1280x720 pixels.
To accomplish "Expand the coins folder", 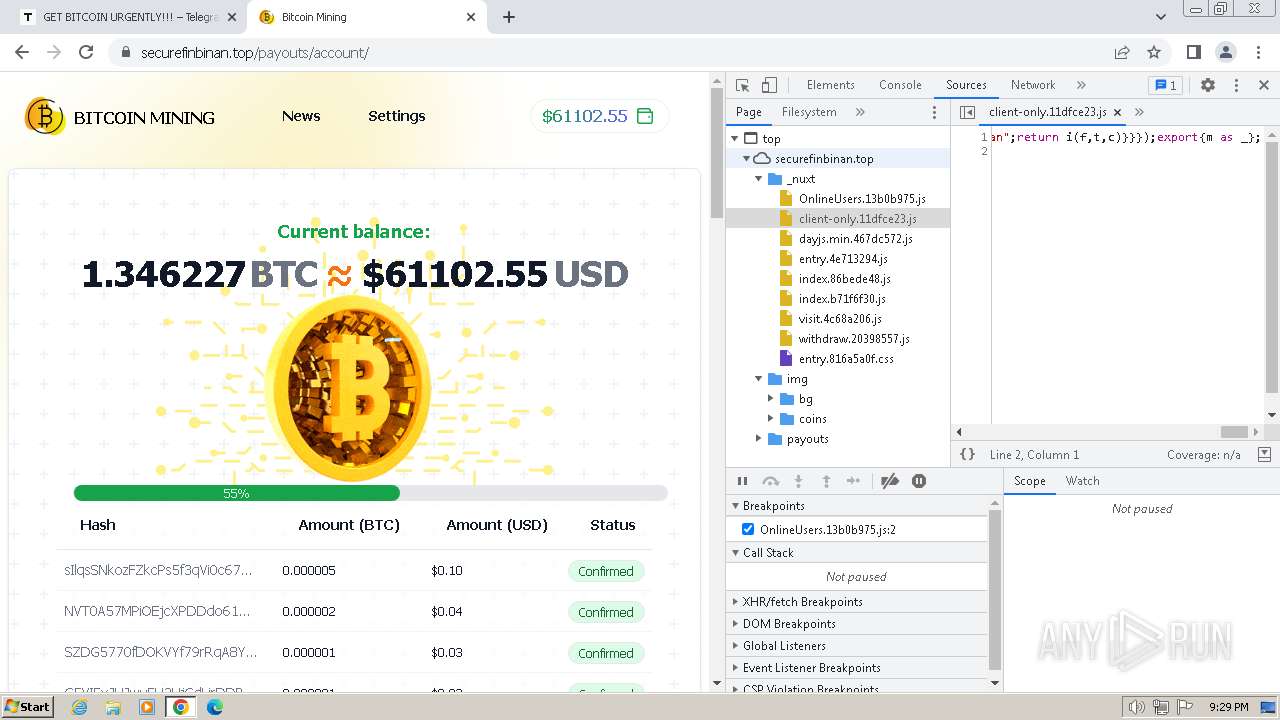I will click(x=771, y=419).
